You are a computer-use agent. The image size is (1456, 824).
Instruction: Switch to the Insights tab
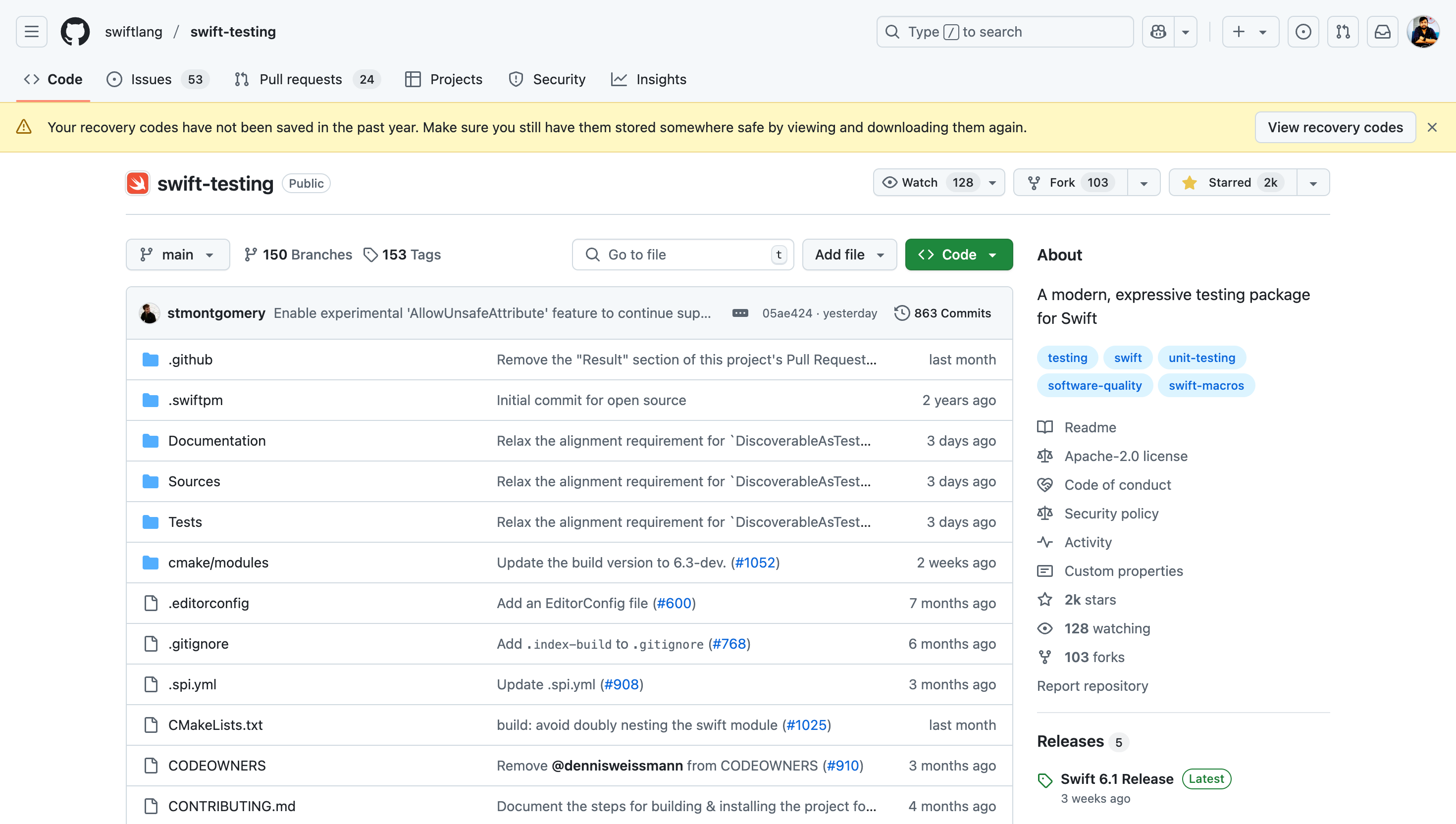[x=648, y=79]
